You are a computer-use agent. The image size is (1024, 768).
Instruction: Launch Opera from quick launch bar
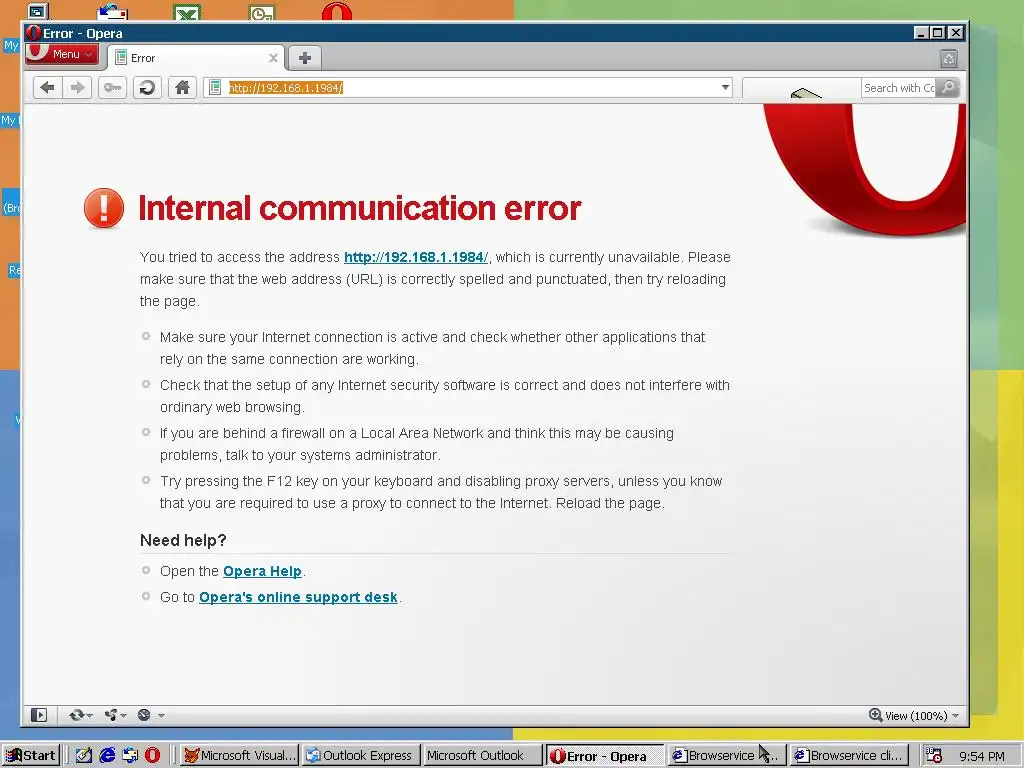click(152, 756)
